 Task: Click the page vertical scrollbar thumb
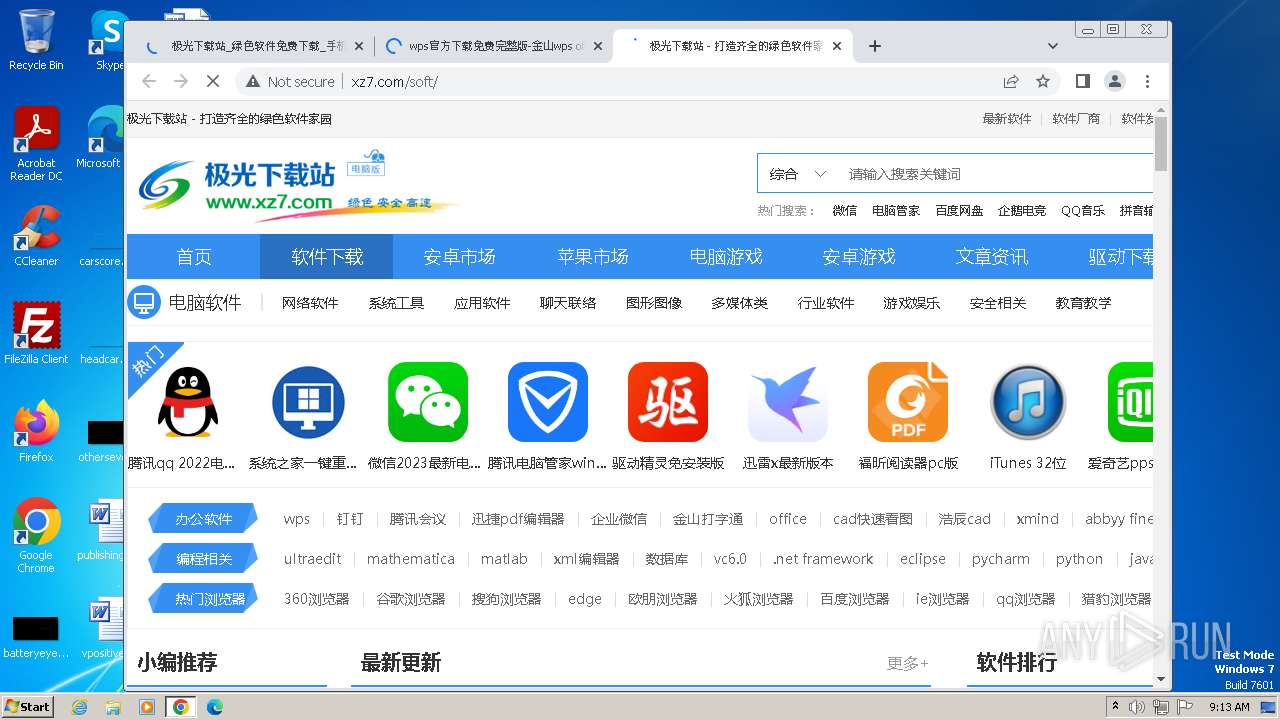(1161, 142)
